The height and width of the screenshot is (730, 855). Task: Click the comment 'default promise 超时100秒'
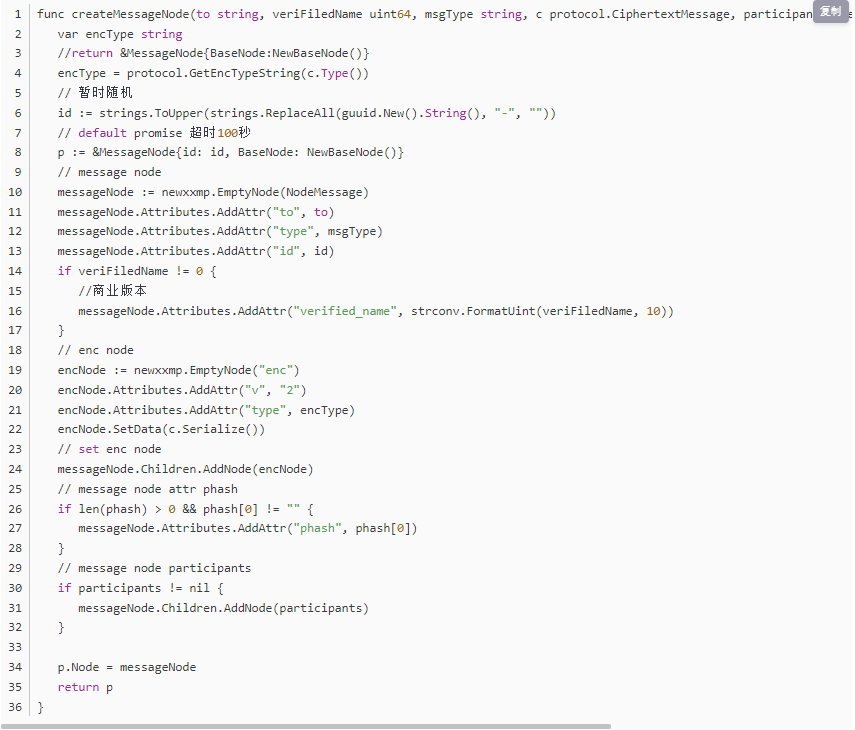pyautogui.click(x=164, y=132)
